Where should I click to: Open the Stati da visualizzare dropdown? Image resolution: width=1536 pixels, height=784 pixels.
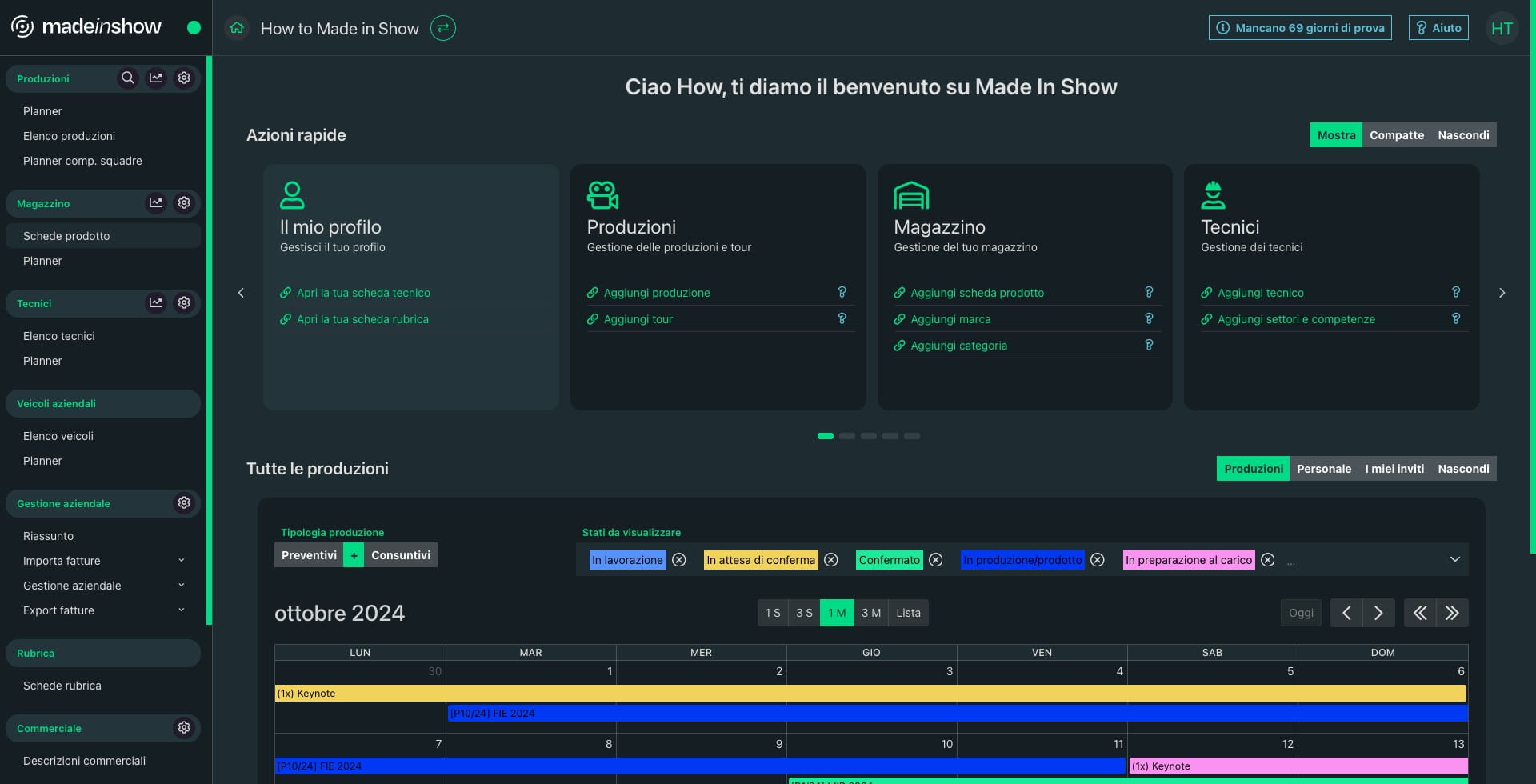1454,559
